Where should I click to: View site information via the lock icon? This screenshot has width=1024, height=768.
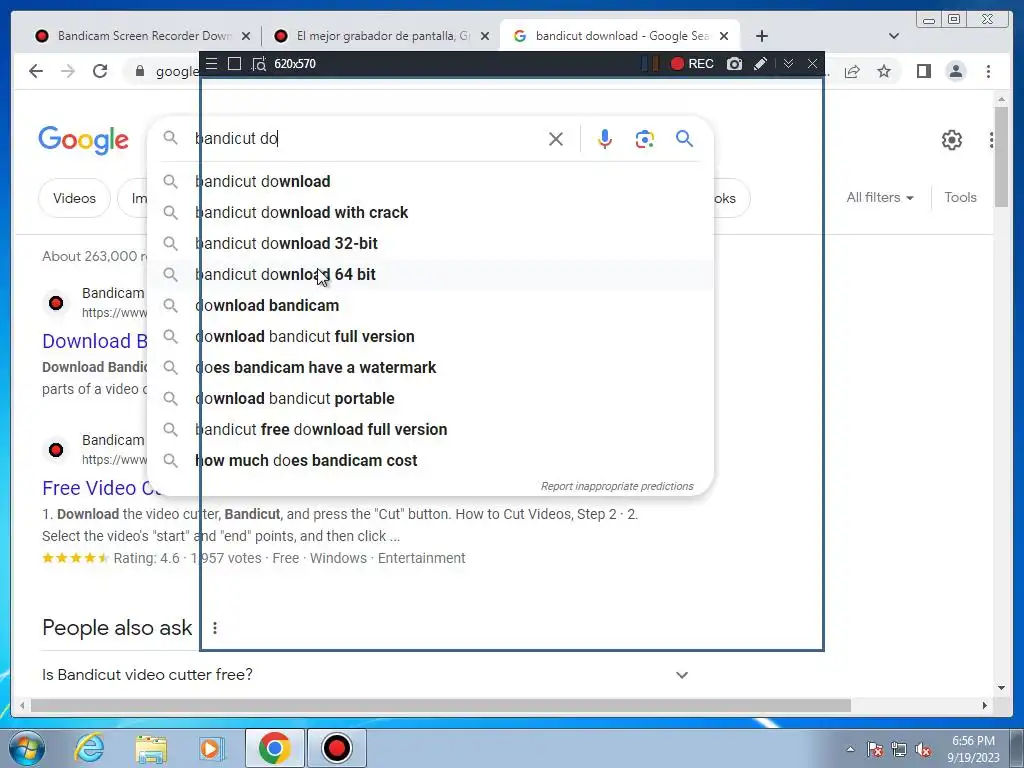coord(140,71)
